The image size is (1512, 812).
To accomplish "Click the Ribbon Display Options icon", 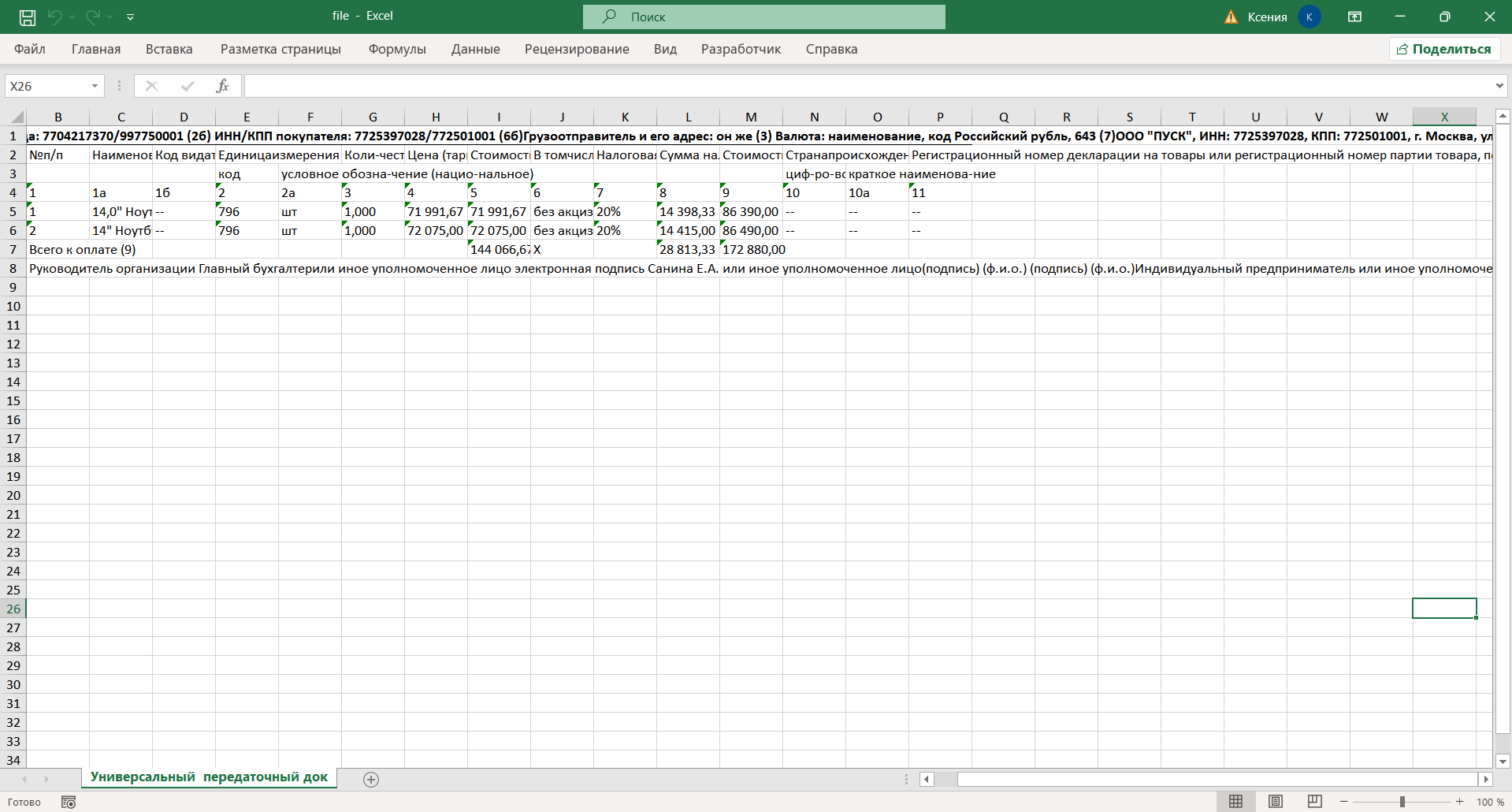I will pyautogui.click(x=1355, y=17).
